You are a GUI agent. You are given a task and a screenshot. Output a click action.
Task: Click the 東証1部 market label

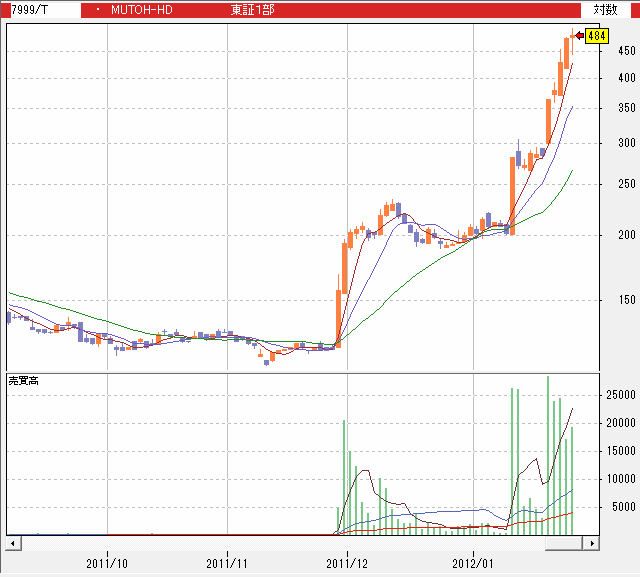(x=252, y=10)
